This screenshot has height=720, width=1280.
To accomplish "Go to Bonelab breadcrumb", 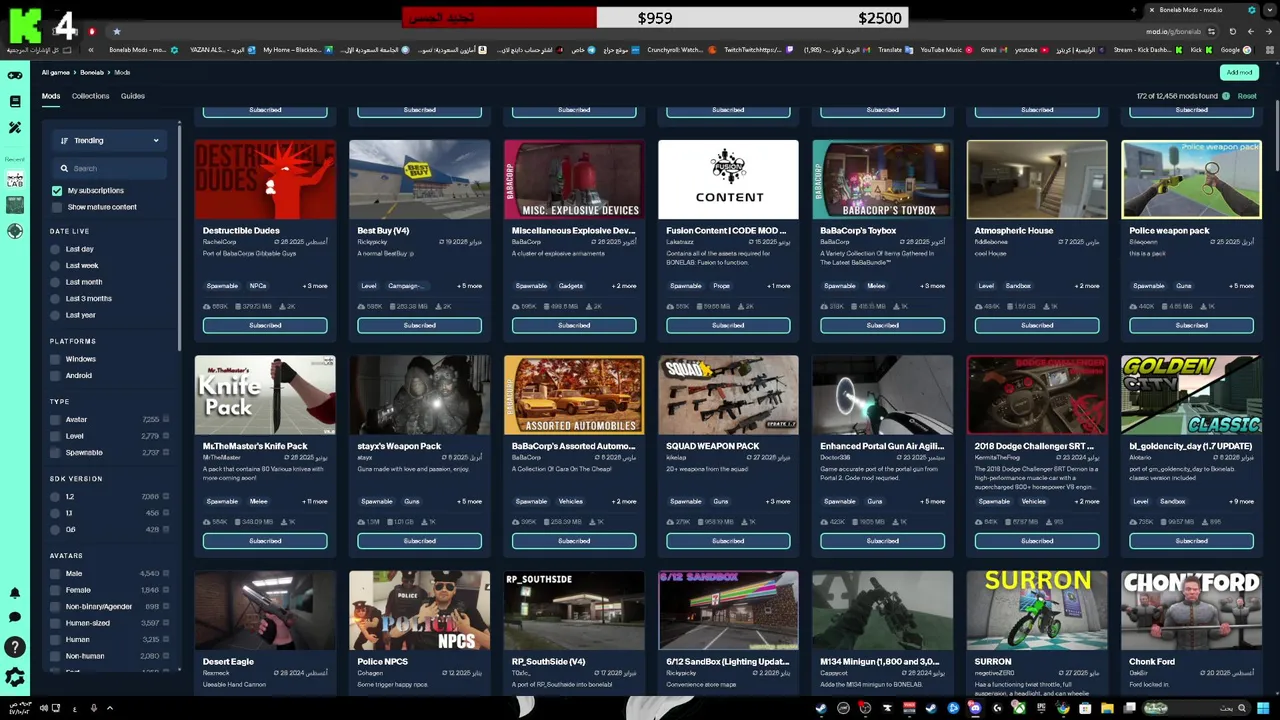I will 92,73.
